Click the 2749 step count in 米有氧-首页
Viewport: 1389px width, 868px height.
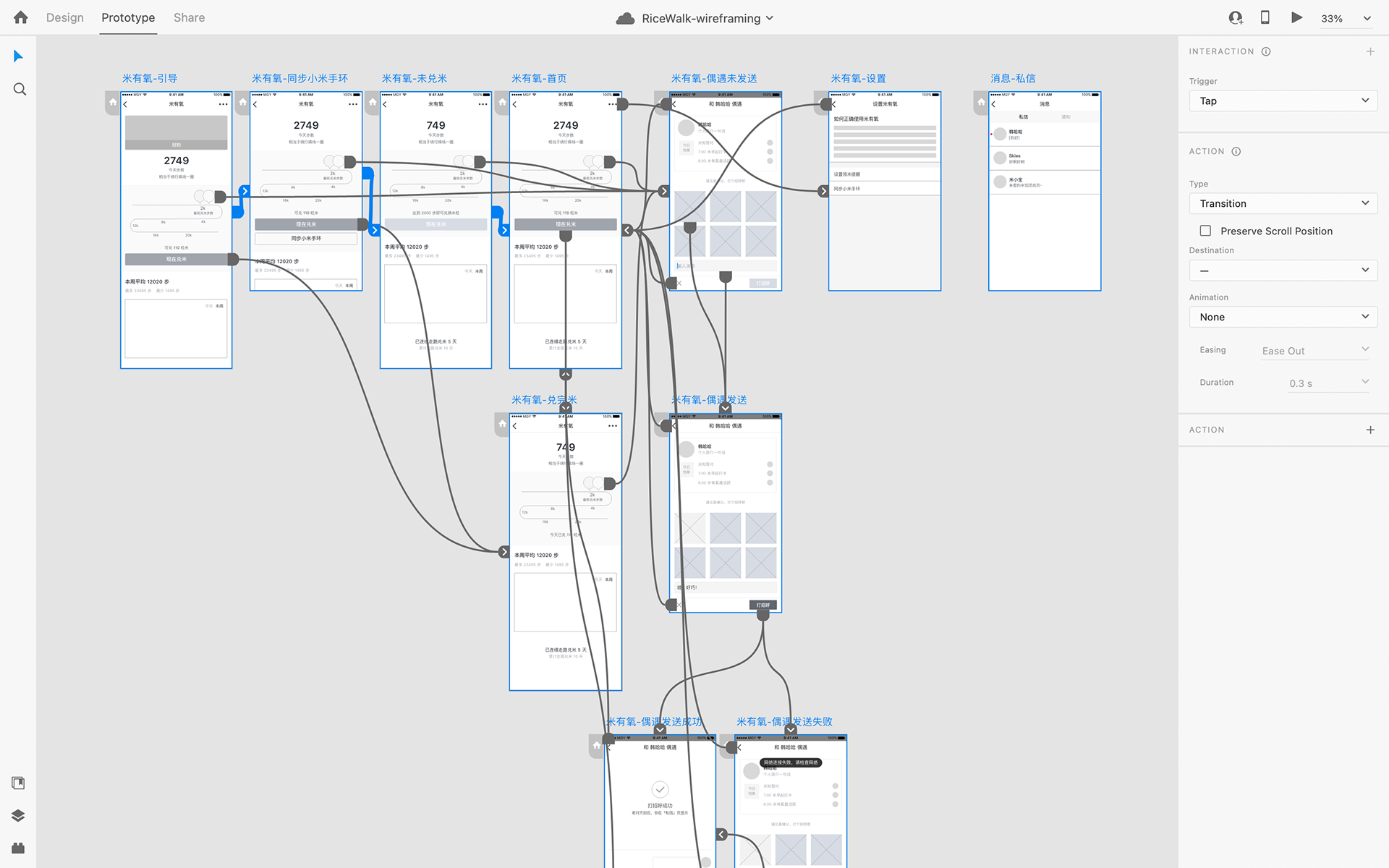pos(566,125)
